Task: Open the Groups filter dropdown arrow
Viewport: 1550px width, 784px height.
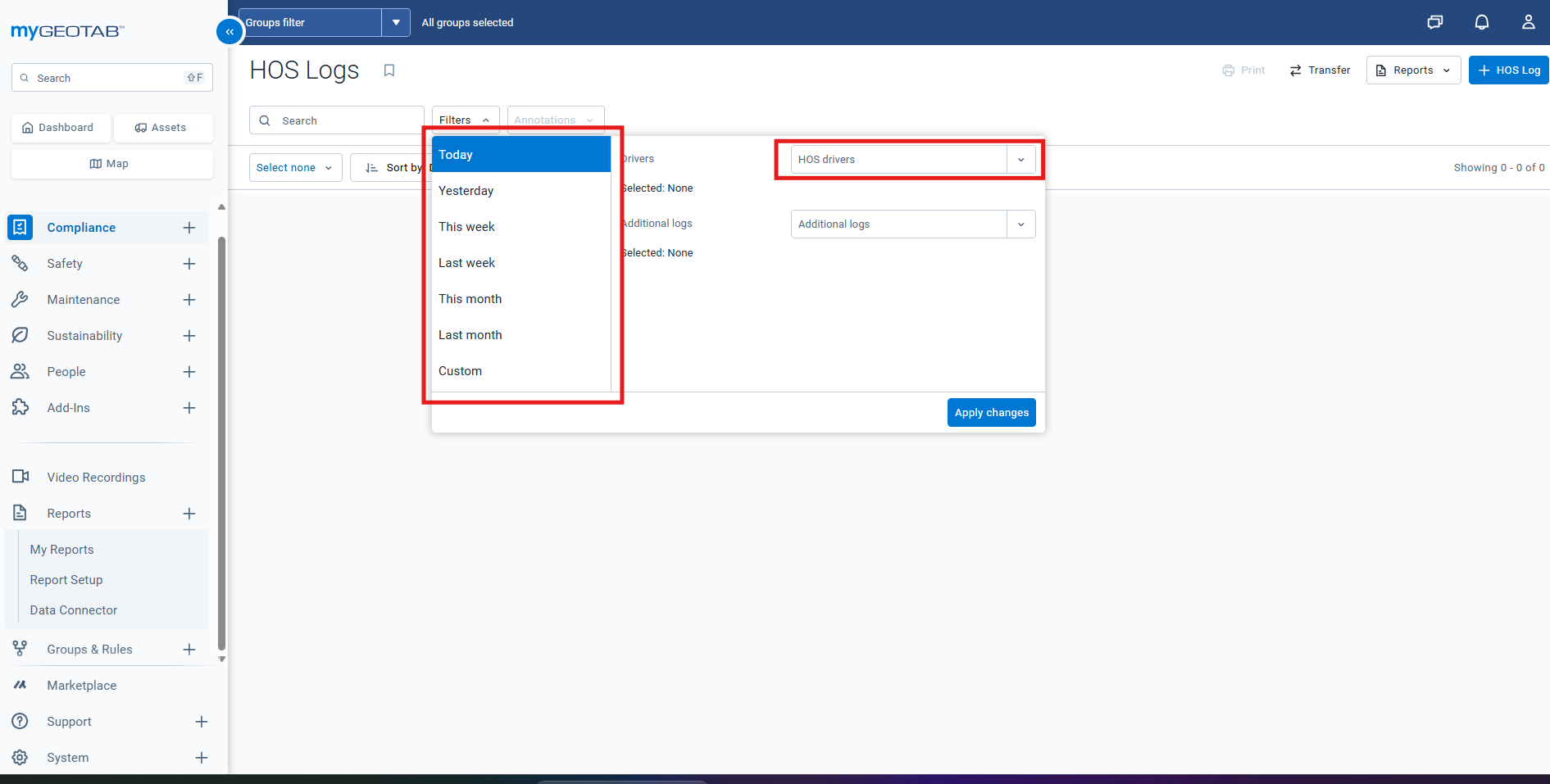Action: (396, 22)
